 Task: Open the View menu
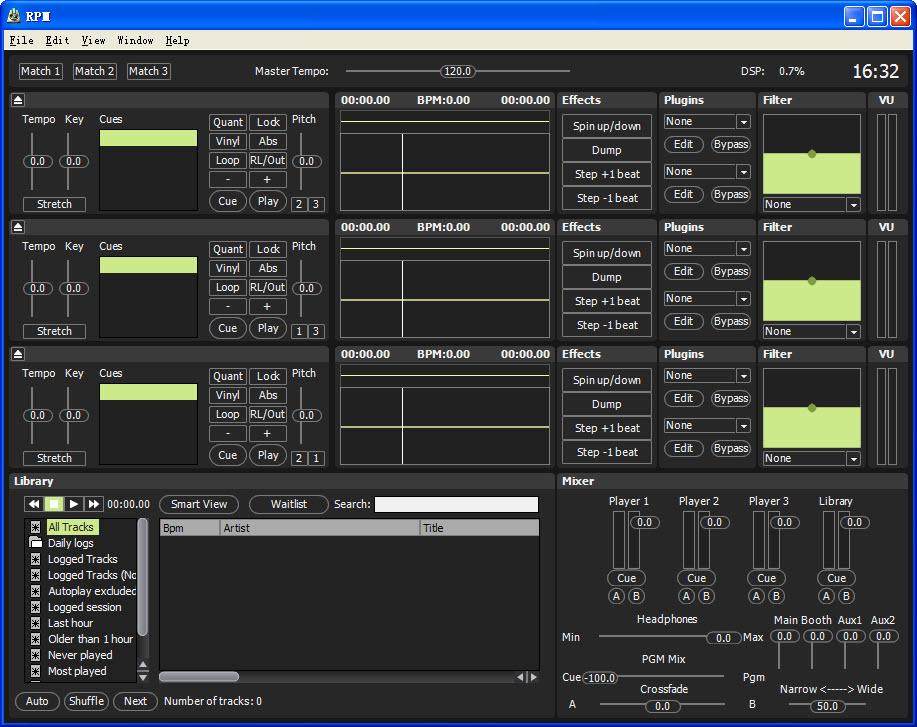pos(93,40)
